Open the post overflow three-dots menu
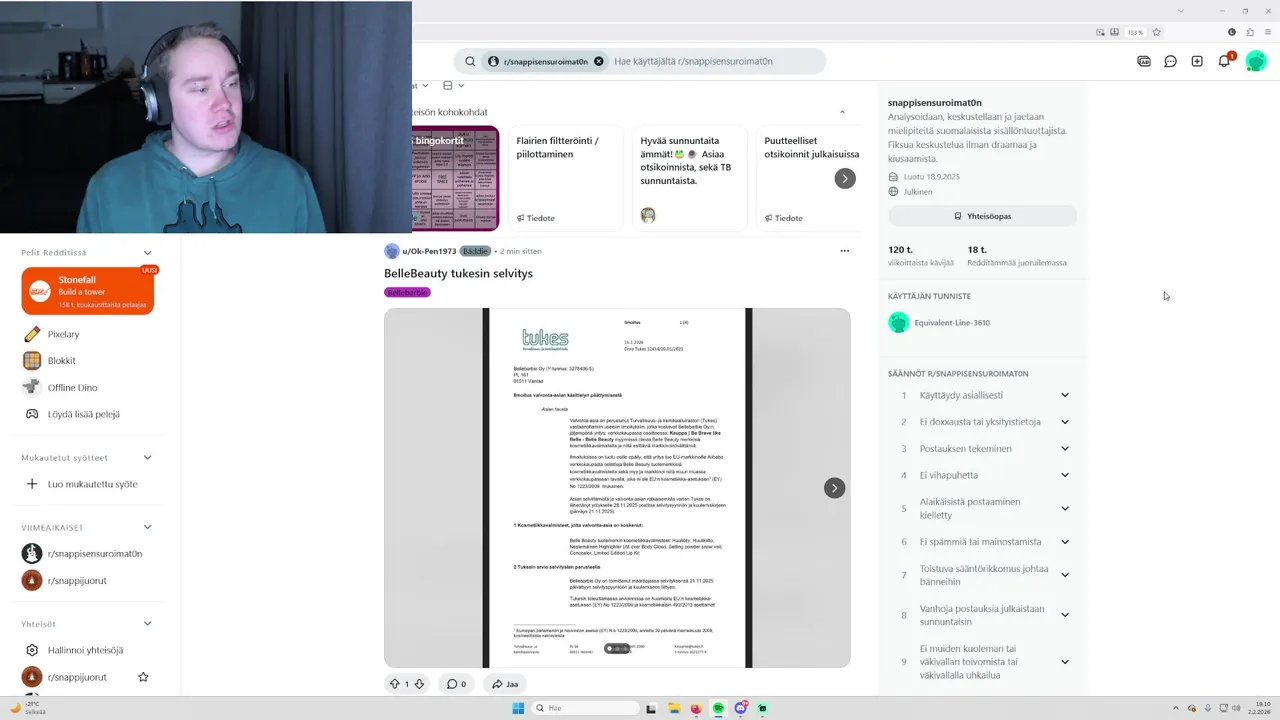This screenshot has height=720, width=1280. 844,251
